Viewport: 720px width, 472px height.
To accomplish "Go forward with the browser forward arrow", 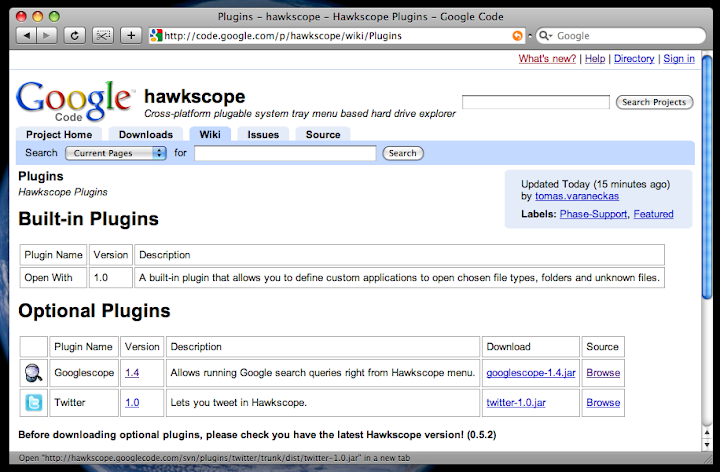I will 47,35.
